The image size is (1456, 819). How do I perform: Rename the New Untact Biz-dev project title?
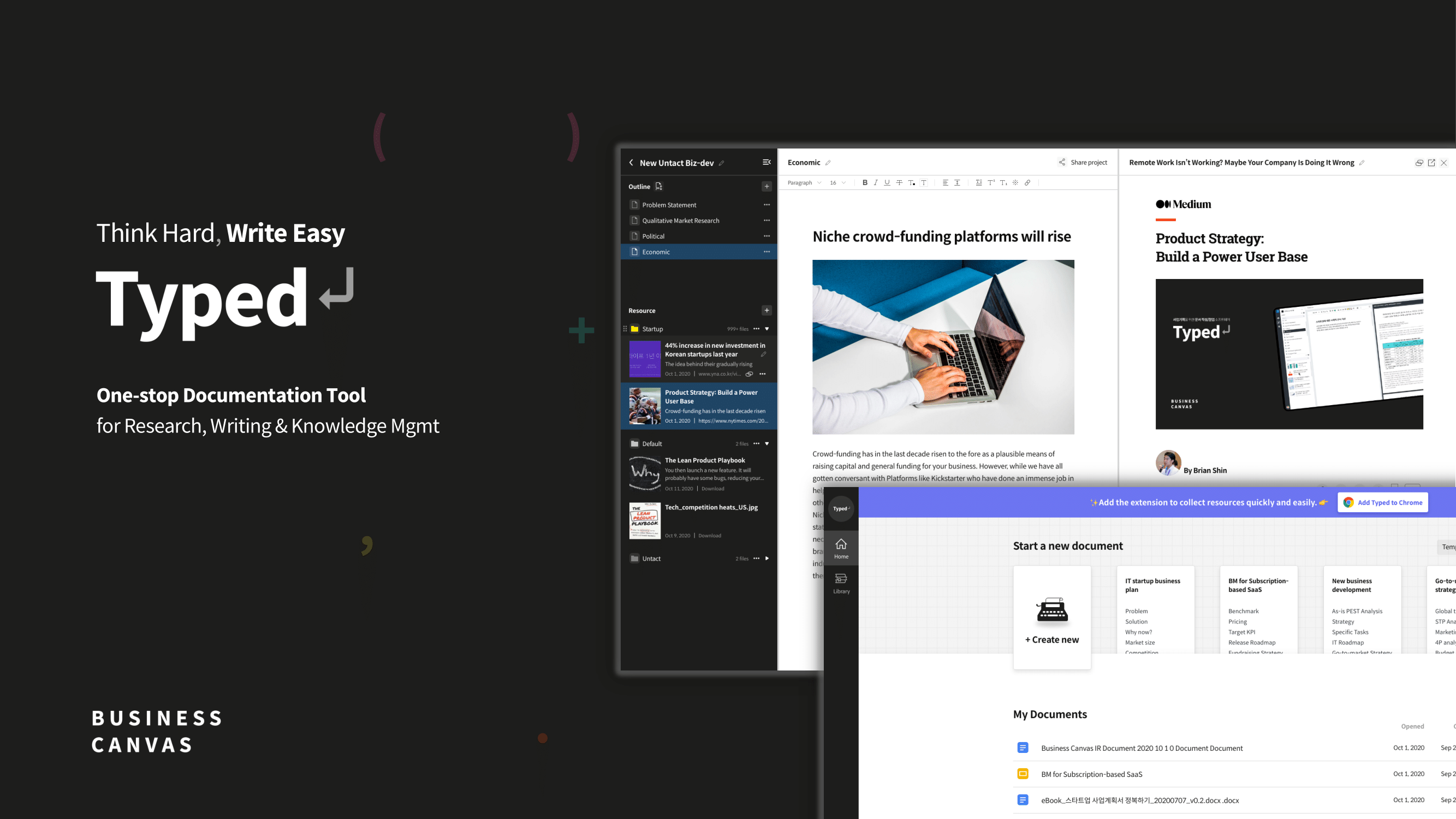721,163
